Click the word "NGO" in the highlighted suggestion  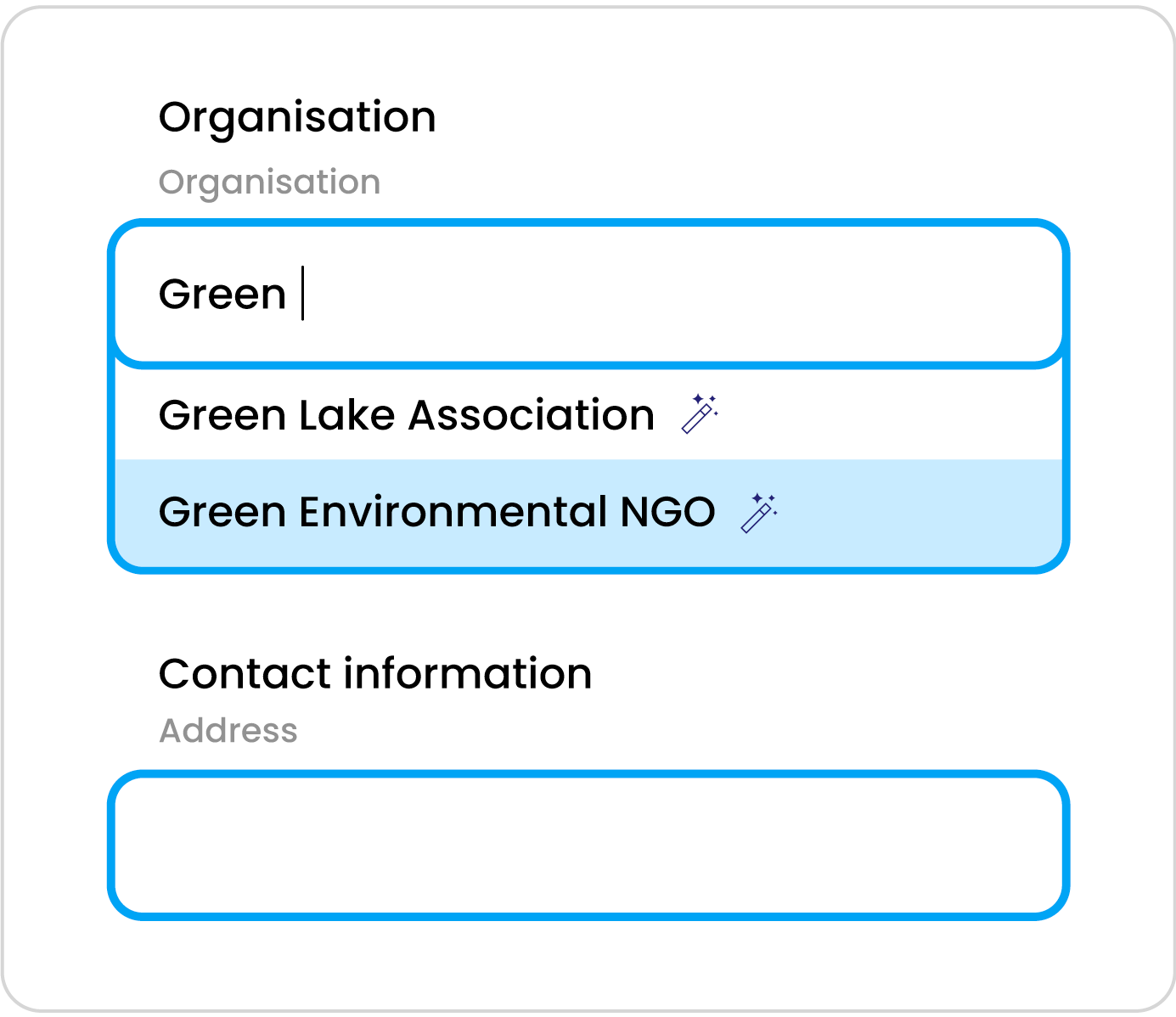click(667, 513)
